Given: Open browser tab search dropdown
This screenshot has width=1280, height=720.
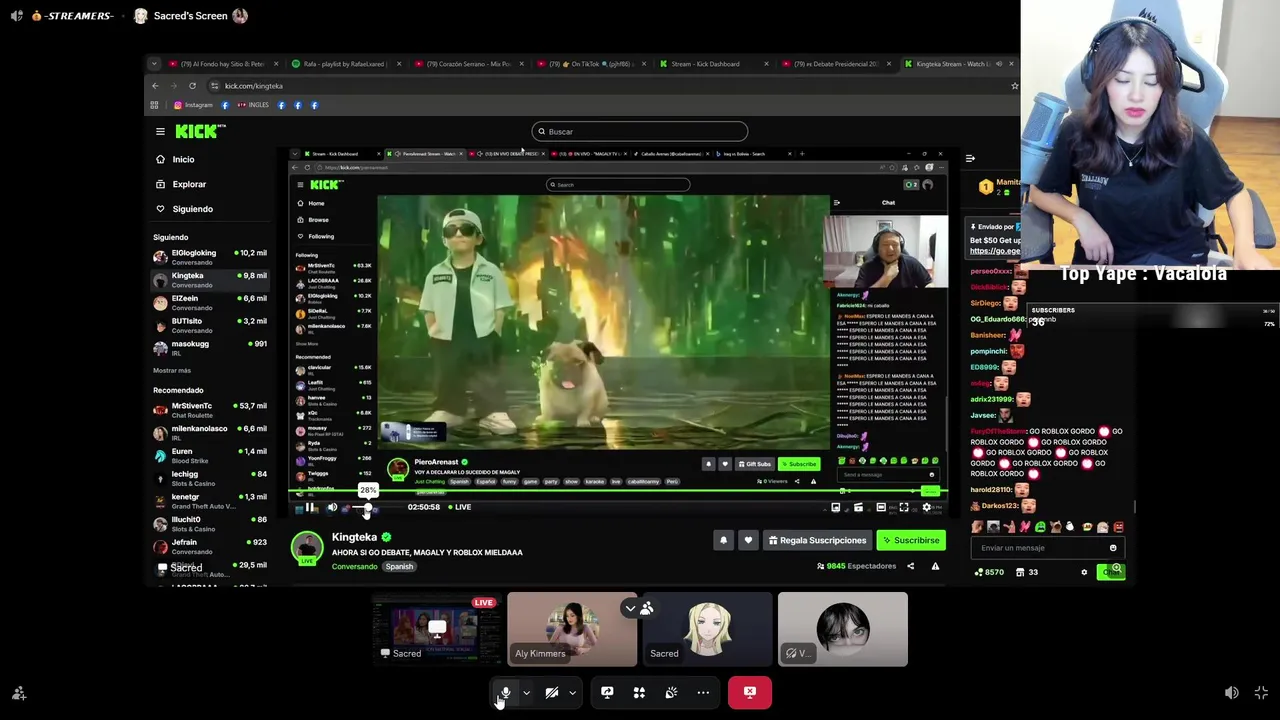Looking at the screenshot, I should (x=154, y=64).
